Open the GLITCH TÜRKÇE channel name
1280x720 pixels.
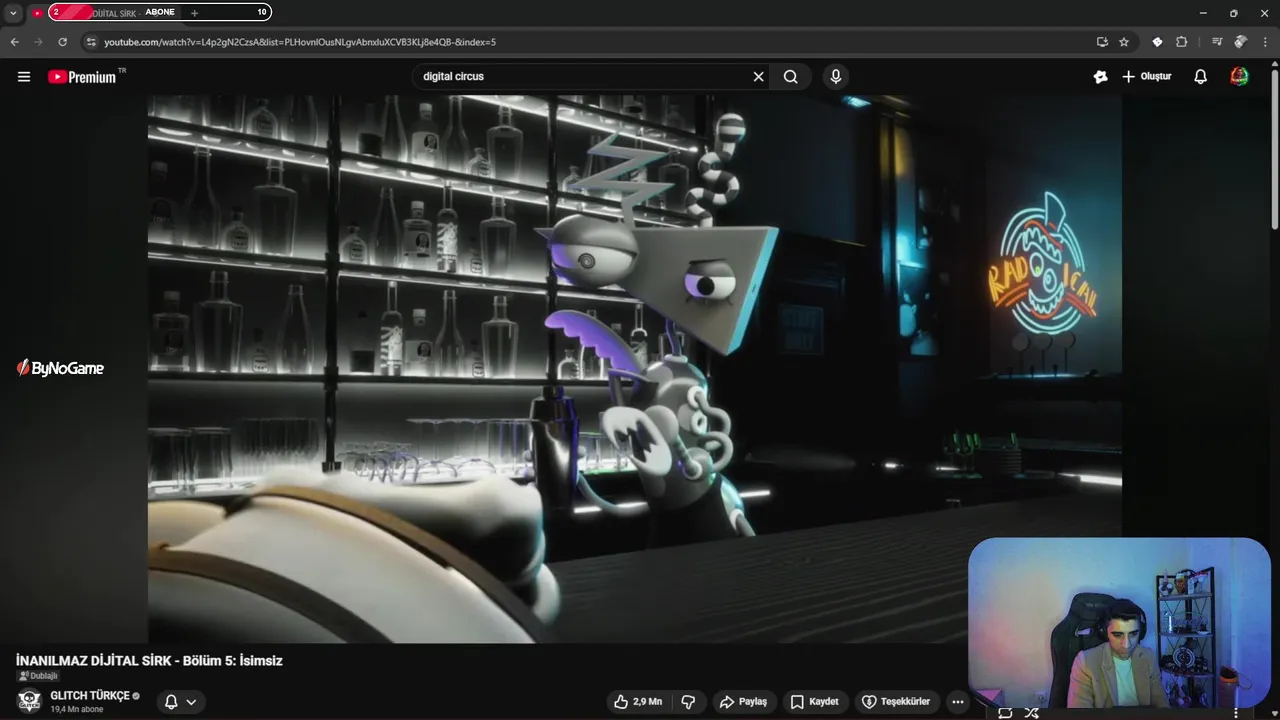[x=90, y=695]
